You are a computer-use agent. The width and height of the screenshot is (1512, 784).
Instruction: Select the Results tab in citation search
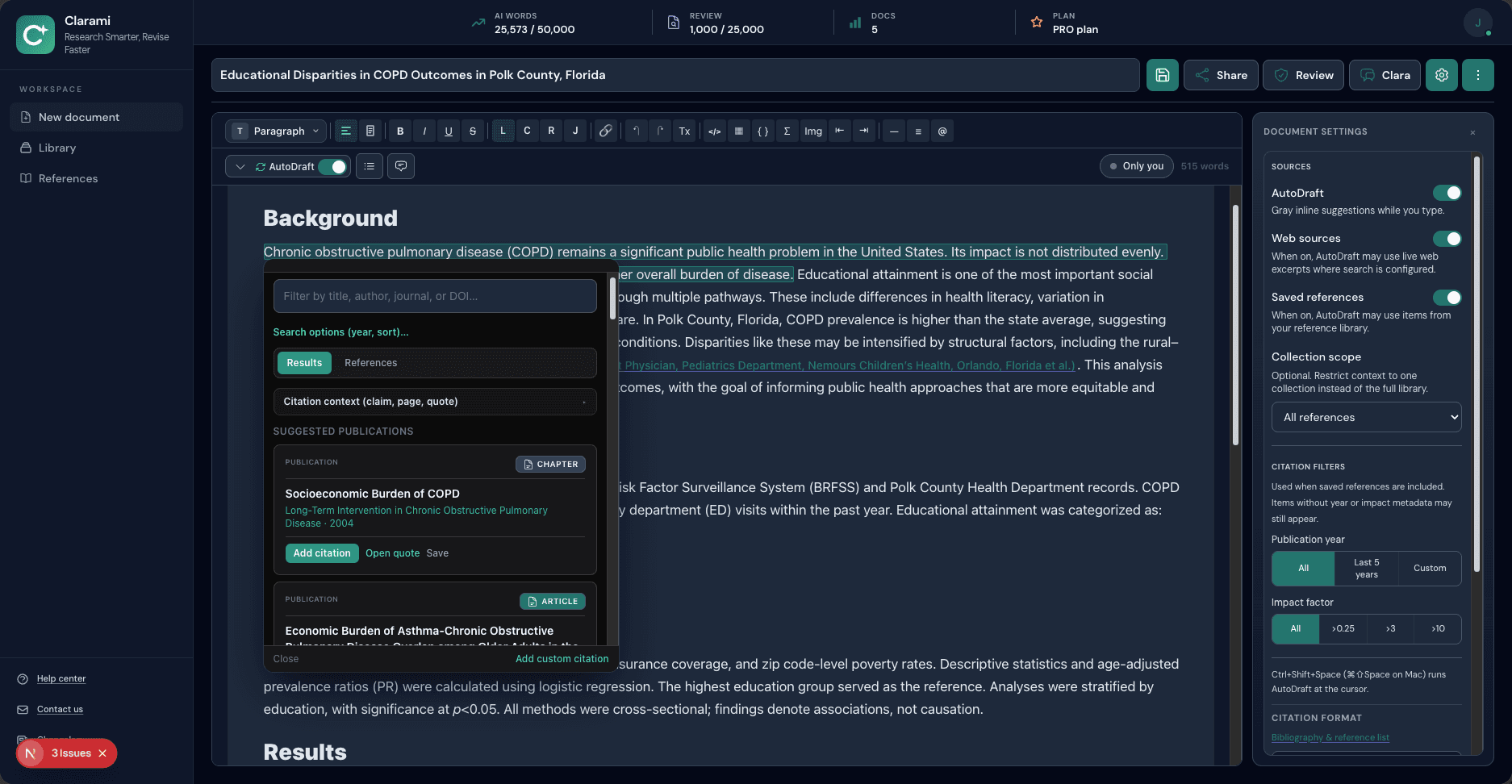[x=304, y=363]
